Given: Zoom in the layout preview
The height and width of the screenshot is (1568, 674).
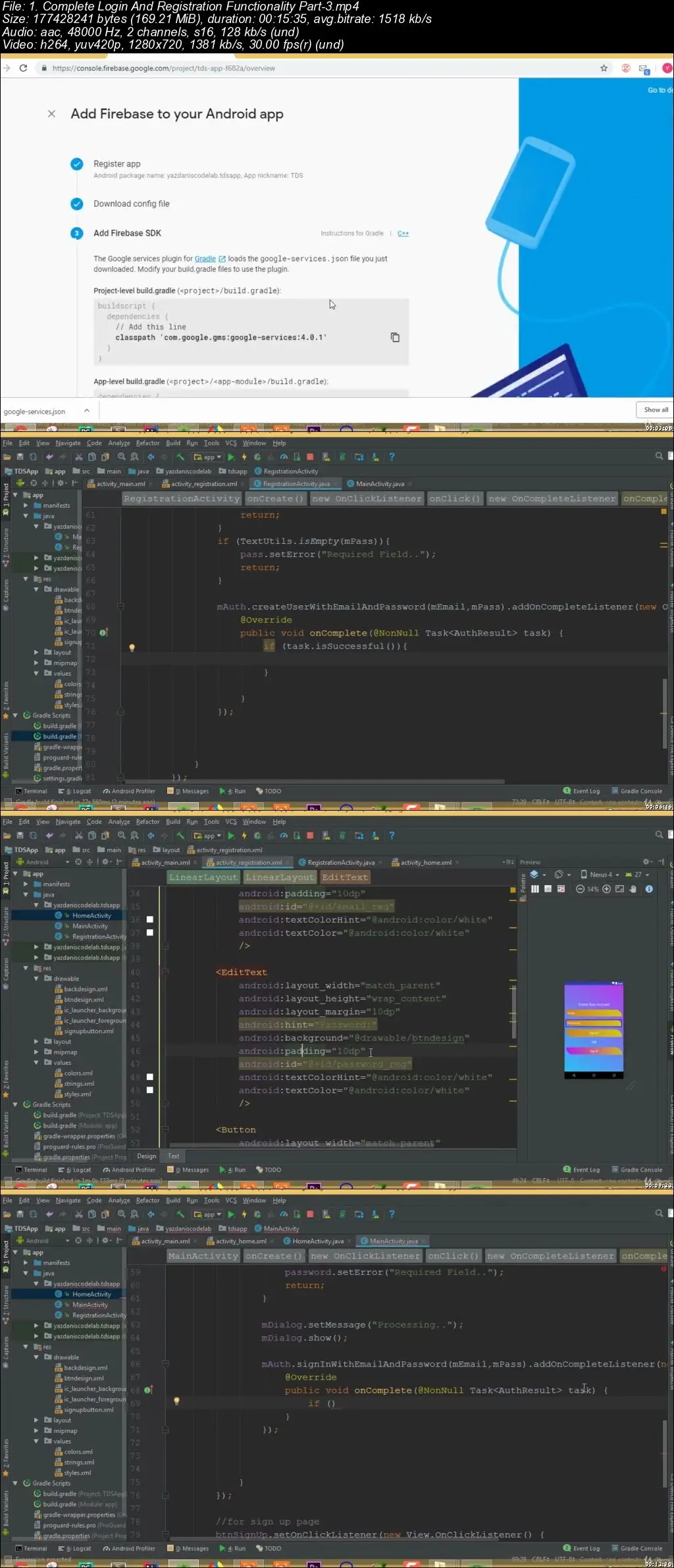Looking at the screenshot, I should [x=606, y=889].
